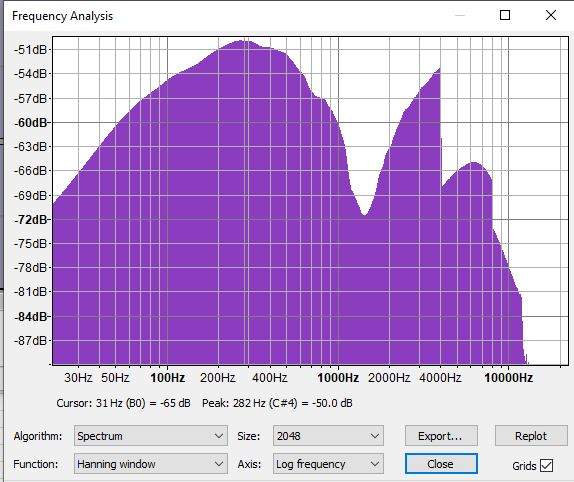Open the Axis dropdown showing Log frequency
This screenshot has width=574, height=482.
click(x=328, y=464)
